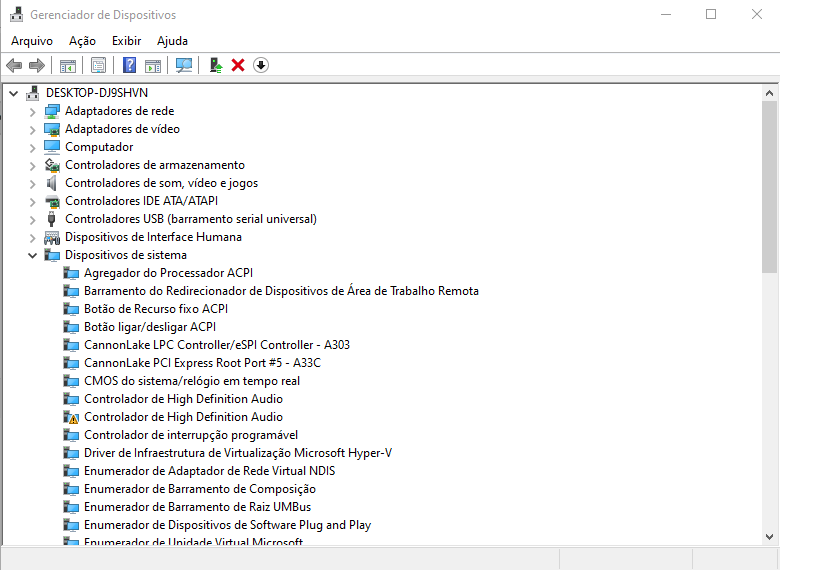Collapse the DESKTOP-DJ9SHVN root node
This screenshot has height=570, width=816.
(14, 93)
